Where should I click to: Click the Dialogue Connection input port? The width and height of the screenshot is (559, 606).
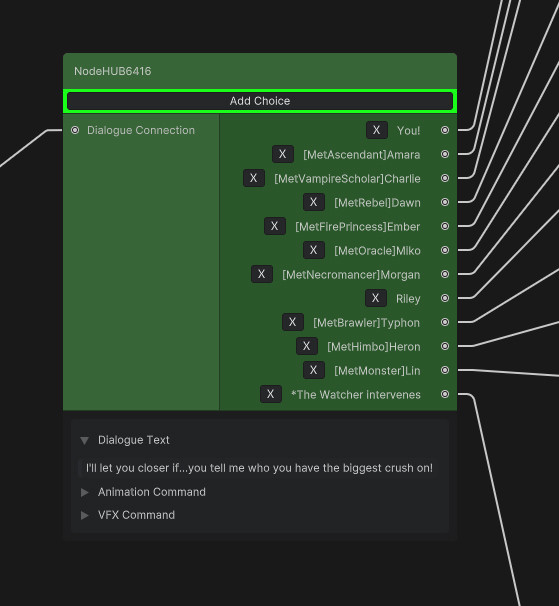click(75, 130)
